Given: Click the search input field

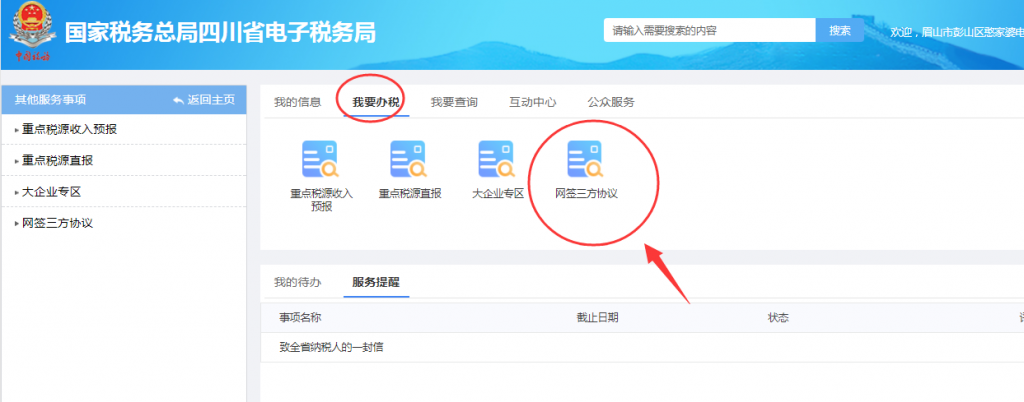Looking at the screenshot, I should pyautogui.click(x=709, y=31).
